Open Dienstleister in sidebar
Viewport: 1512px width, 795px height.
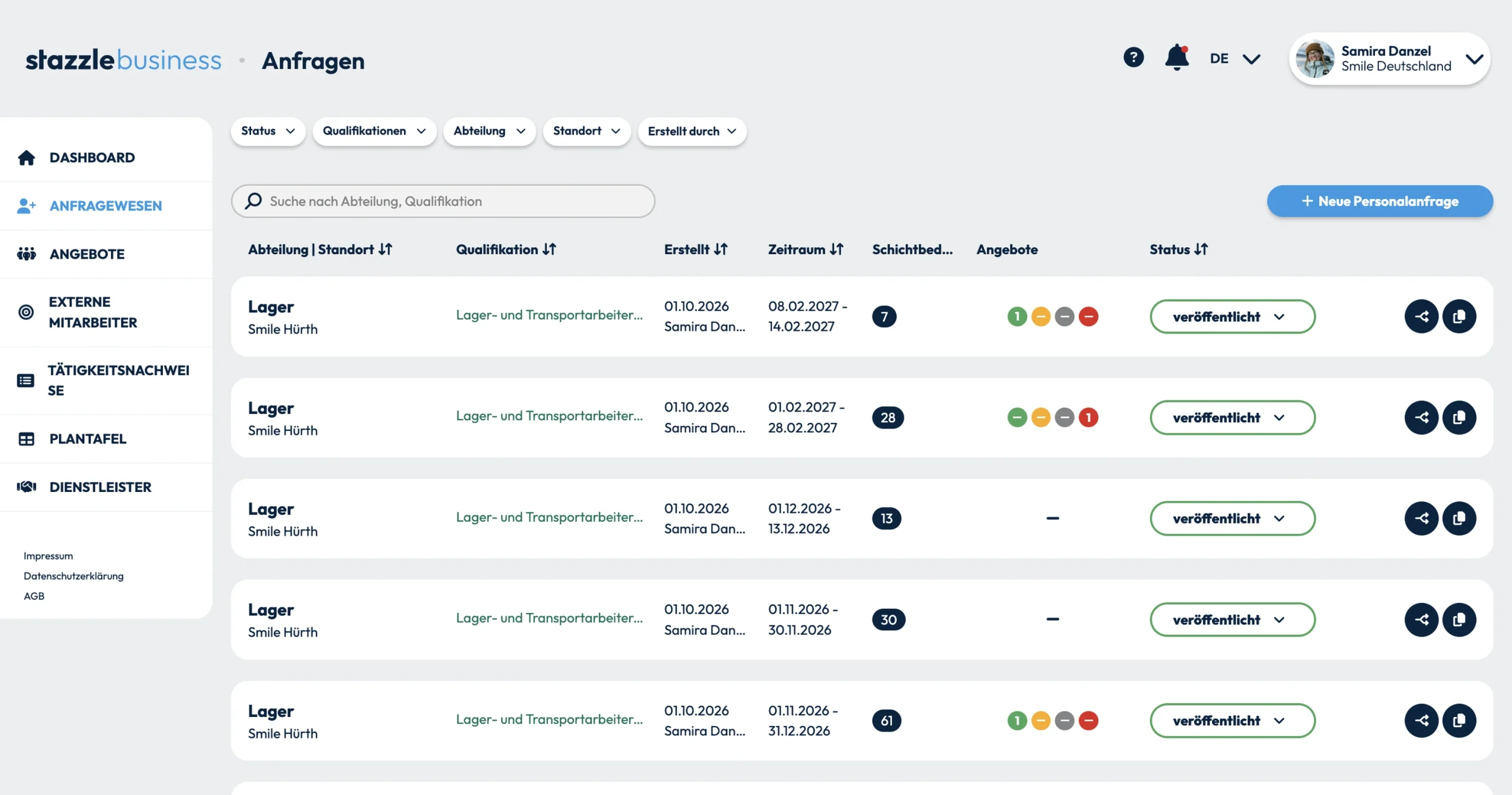pyautogui.click(x=106, y=487)
